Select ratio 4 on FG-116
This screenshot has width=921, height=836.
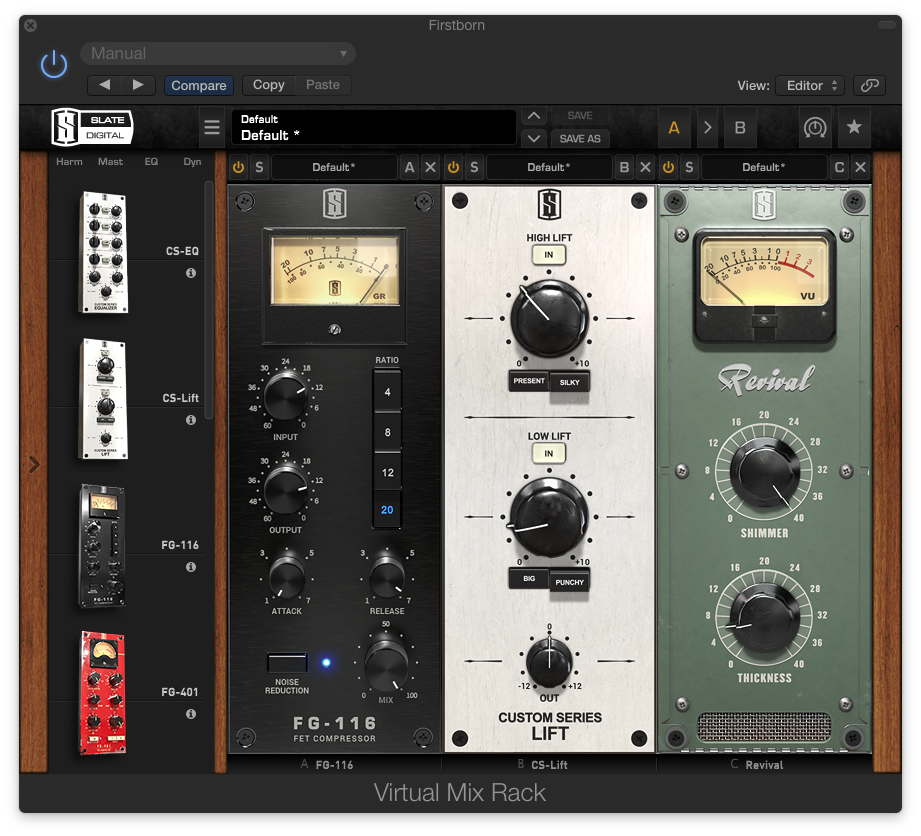pyautogui.click(x=387, y=392)
